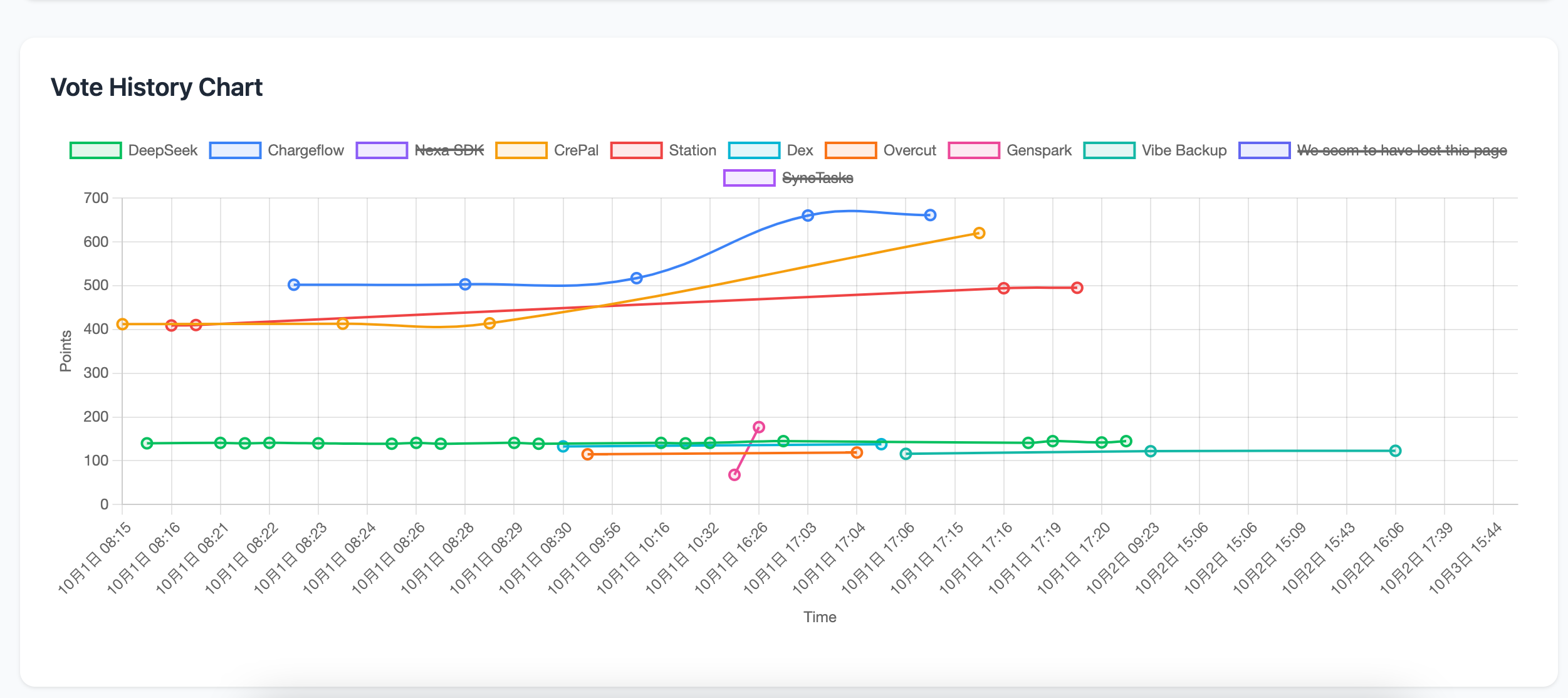Click the last teal Vibe Backup point
Viewport: 1568px width, 698px height.
tap(1395, 451)
